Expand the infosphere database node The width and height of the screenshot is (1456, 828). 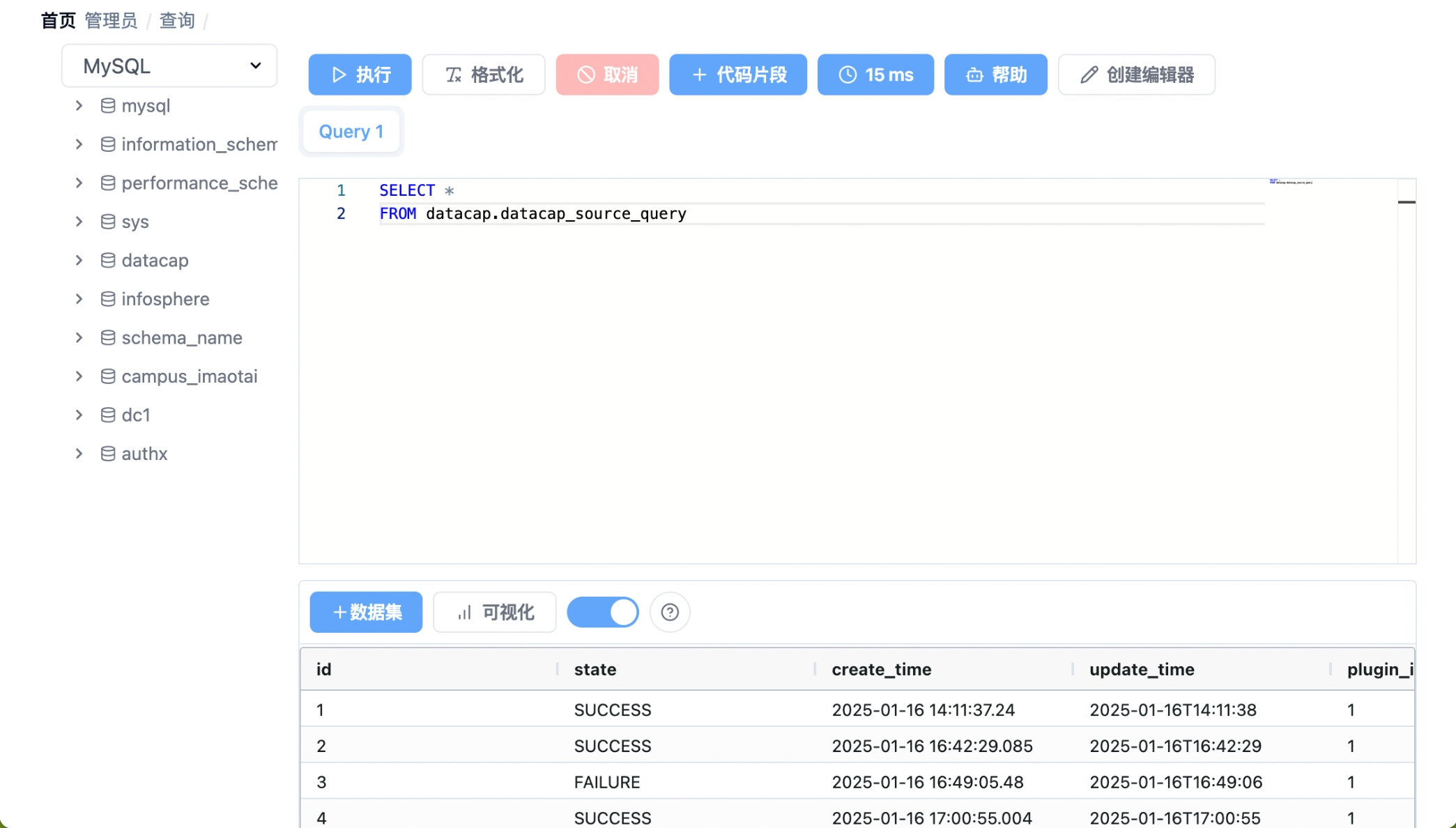[x=79, y=299]
